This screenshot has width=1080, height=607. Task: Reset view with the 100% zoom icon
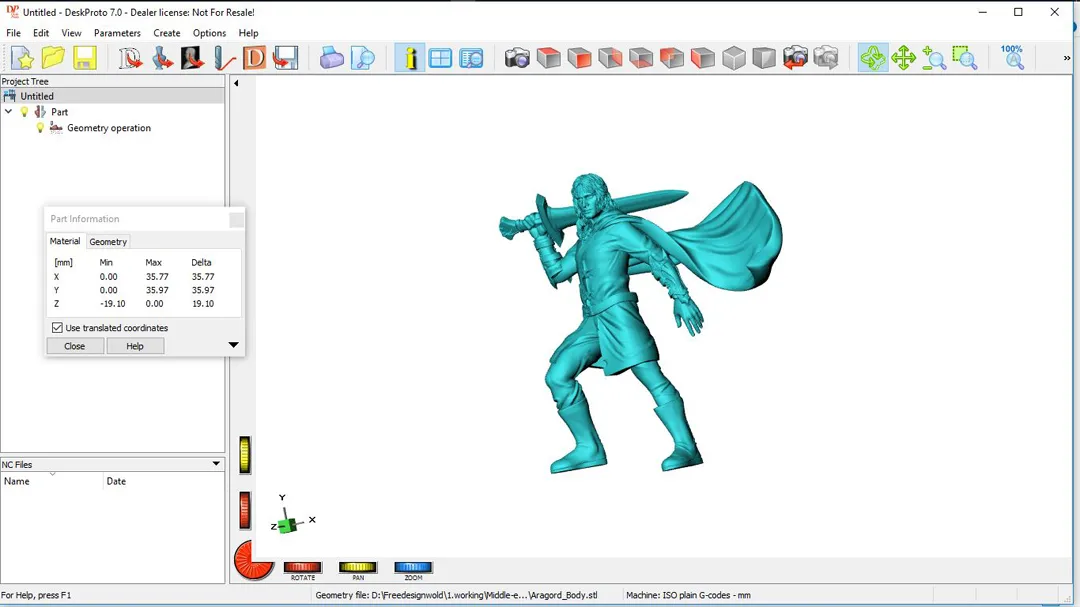(1012, 58)
